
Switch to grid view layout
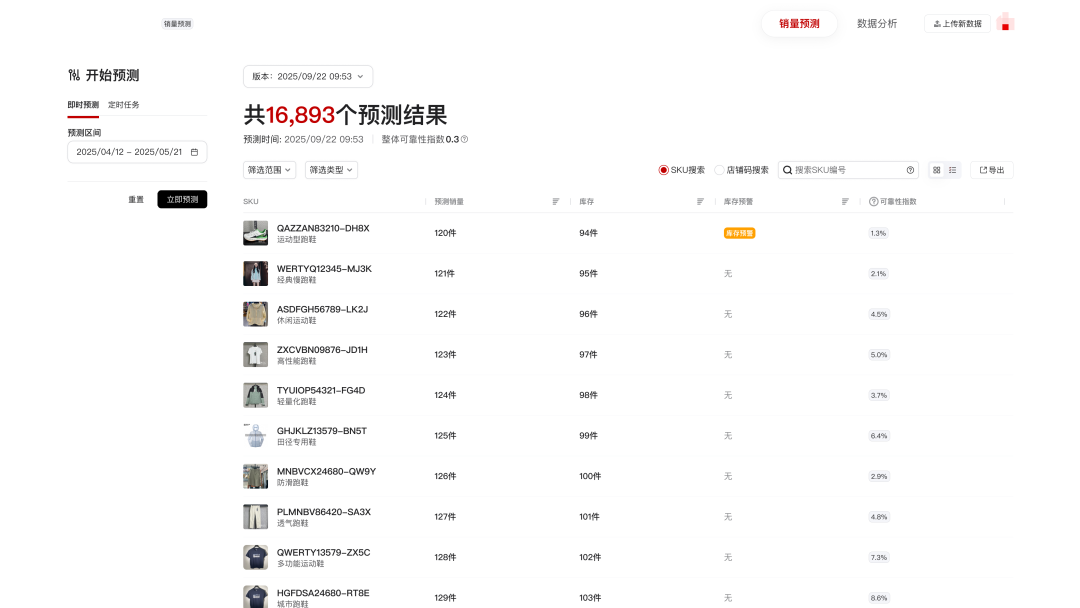936,170
